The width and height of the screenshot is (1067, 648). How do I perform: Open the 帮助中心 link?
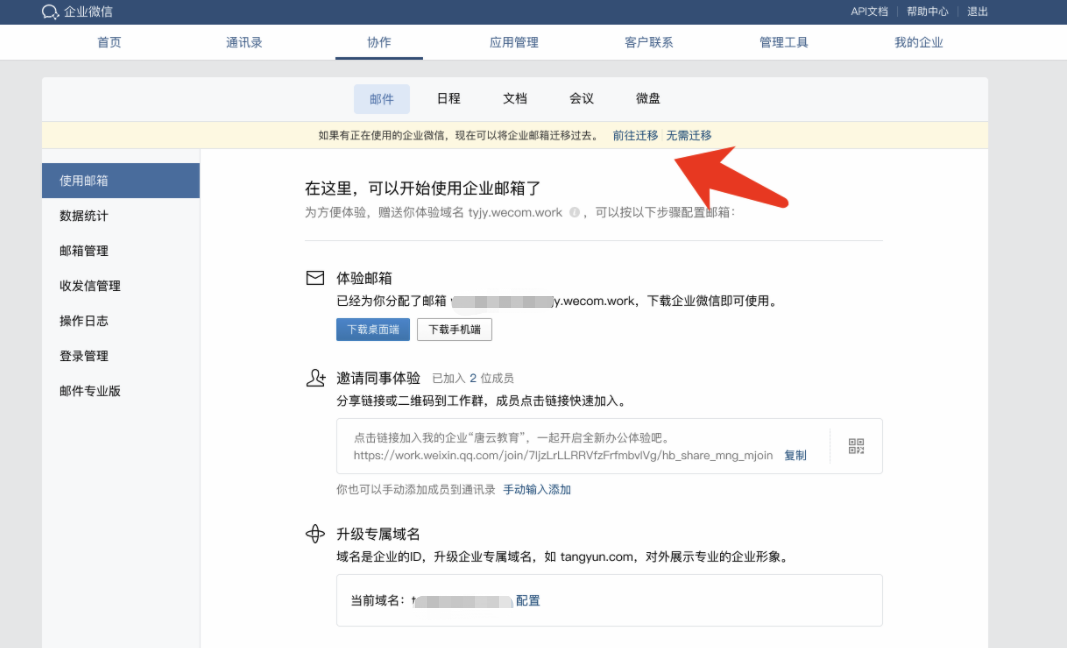(927, 12)
